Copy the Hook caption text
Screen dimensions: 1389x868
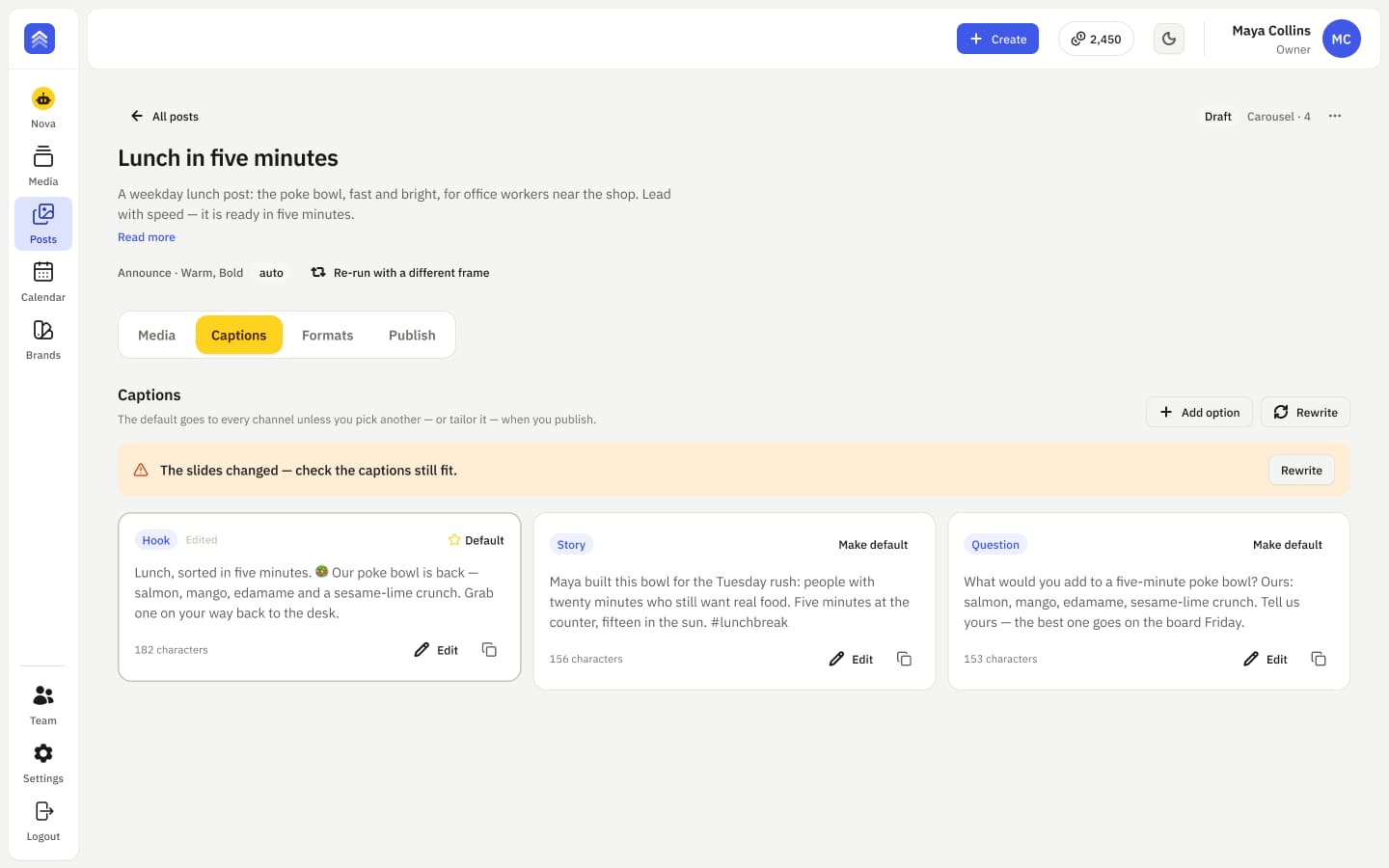point(489,650)
